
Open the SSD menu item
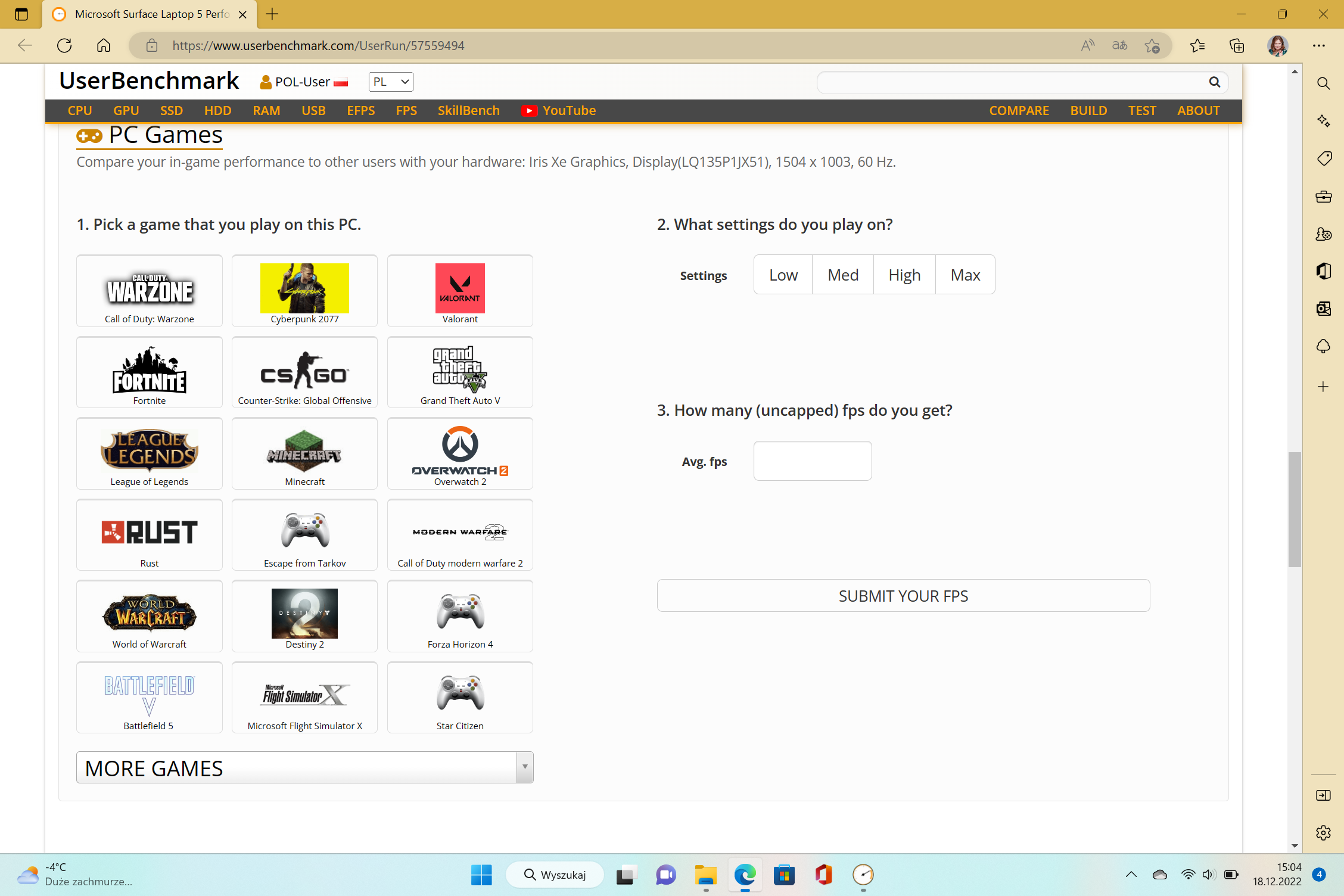pyautogui.click(x=172, y=111)
